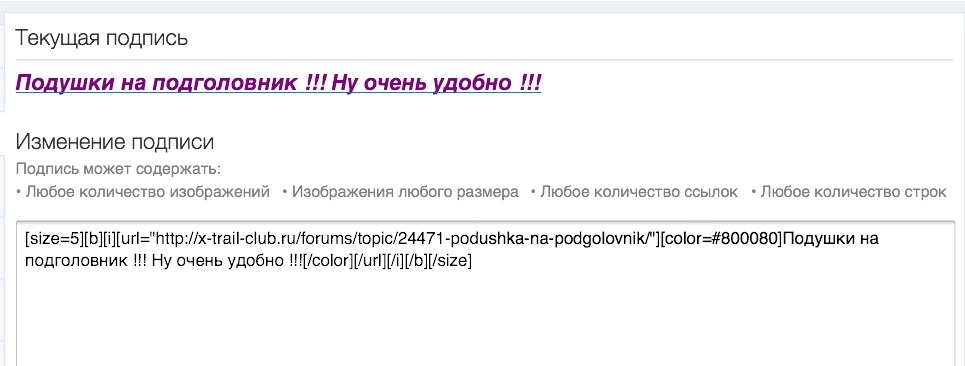Click the "Текущая подпись" heading
Screen dimensions: 965x366
(102, 38)
